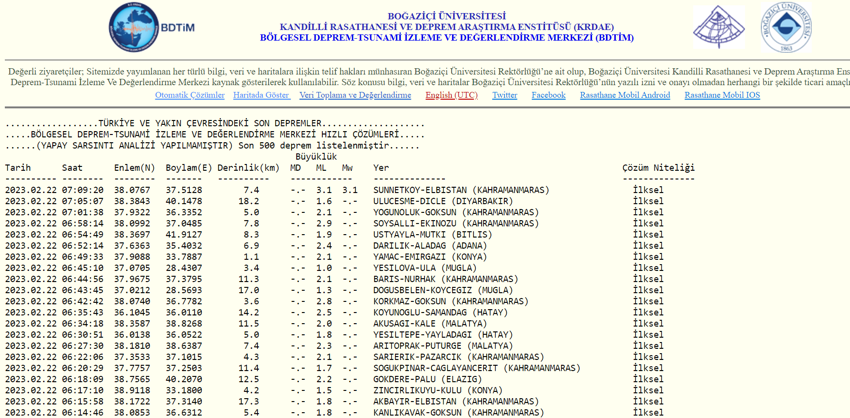The width and height of the screenshot is (850, 418).
Task: Select ULUCESME-DICLE (DIYARBAKIR) location text
Action: [443, 201]
